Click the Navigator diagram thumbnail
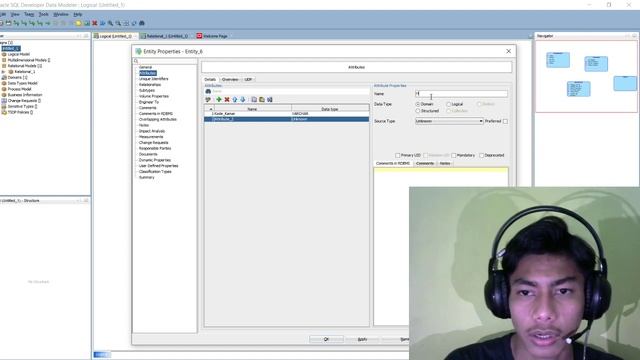This screenshot has height=360, width=640. click(x=586, y=77)
